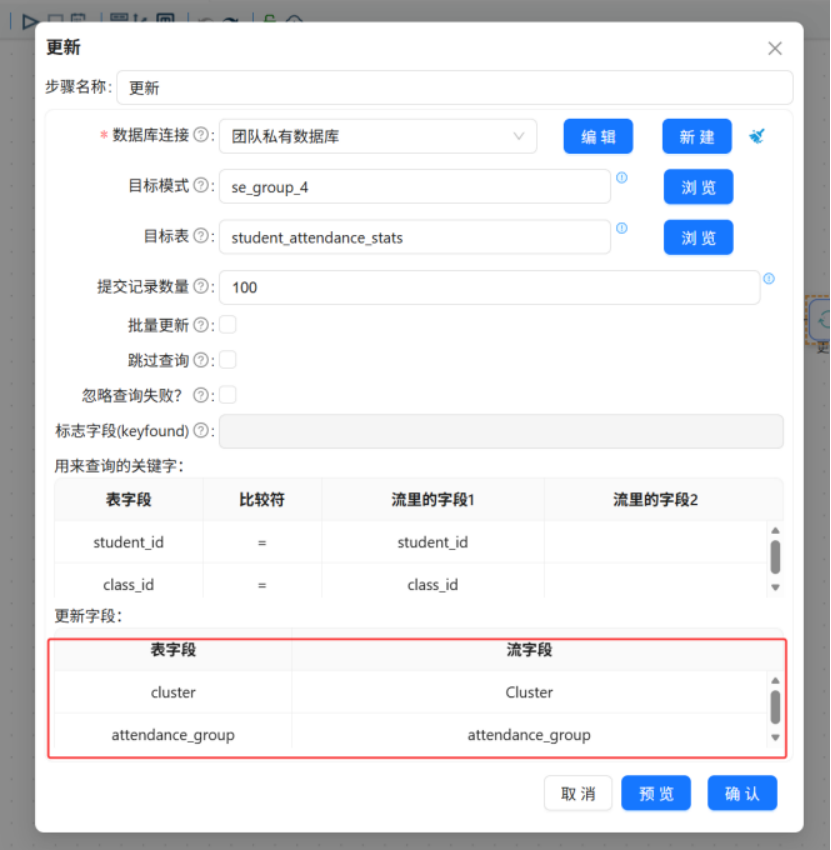
Task: Click the 标志字段(keyfound) input field
Action: tap(501, 432)
